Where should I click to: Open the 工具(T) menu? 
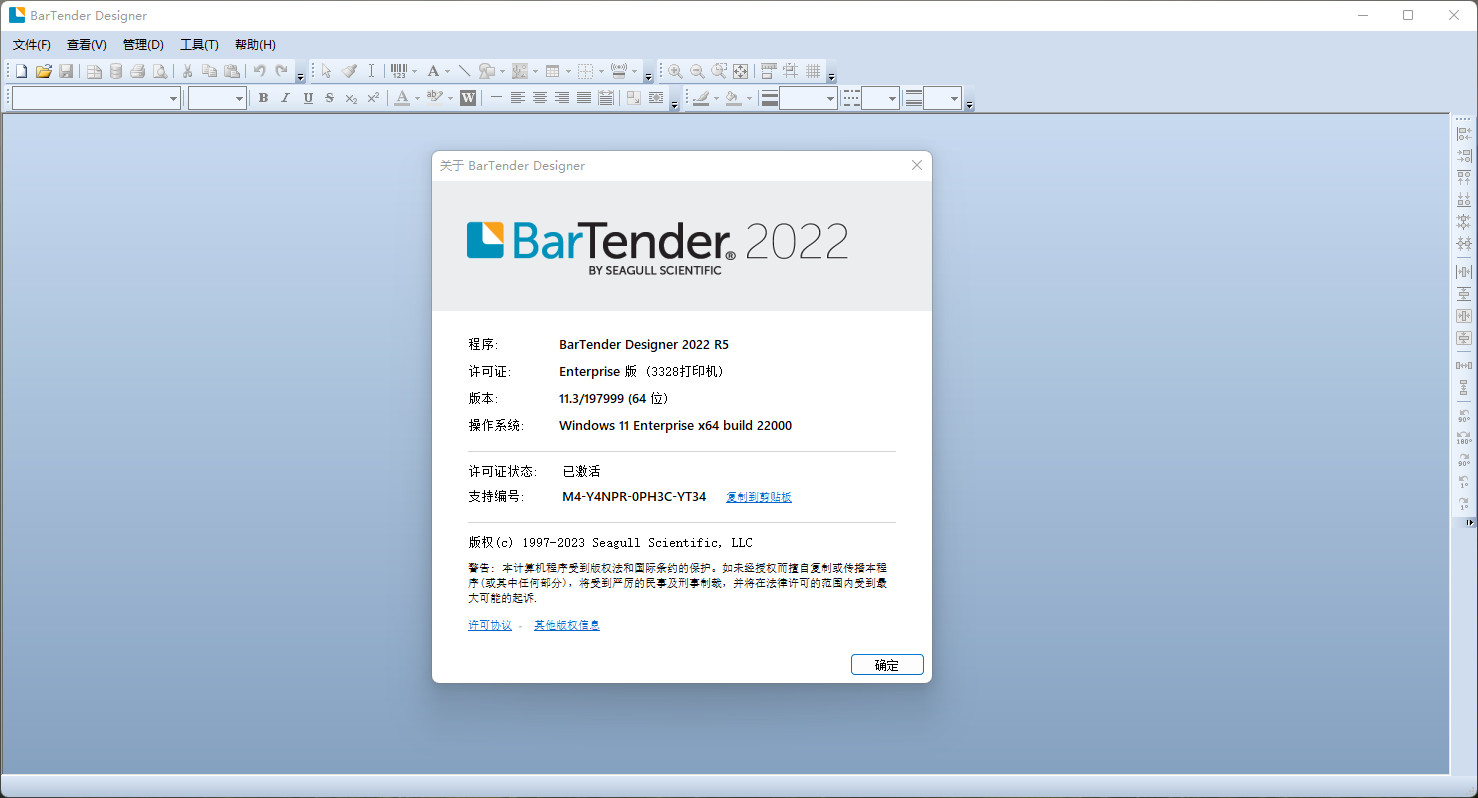pyautogui.click(x=199, y=45)
